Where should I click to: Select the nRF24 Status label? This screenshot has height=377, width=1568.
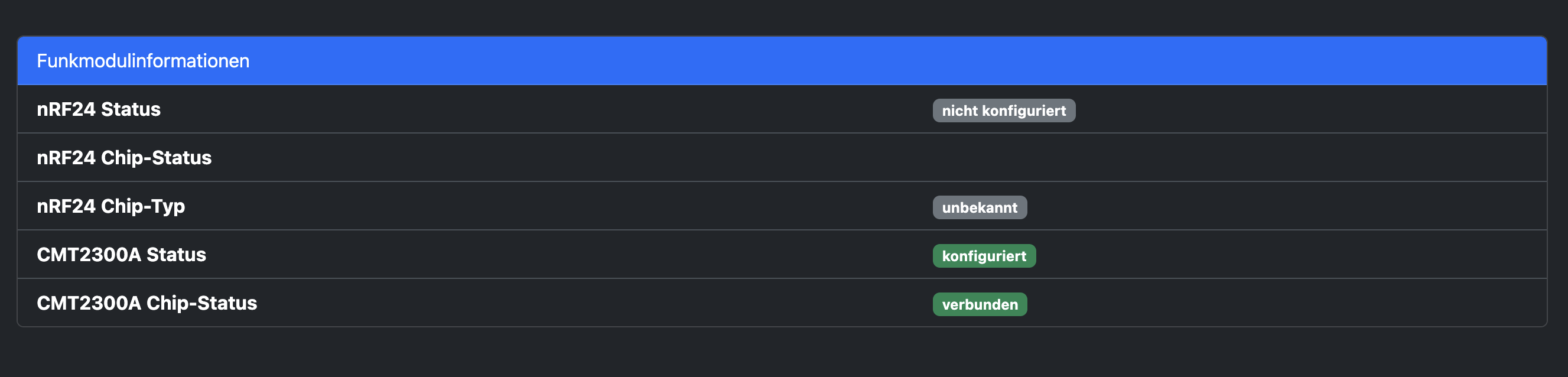click(99, 109)
